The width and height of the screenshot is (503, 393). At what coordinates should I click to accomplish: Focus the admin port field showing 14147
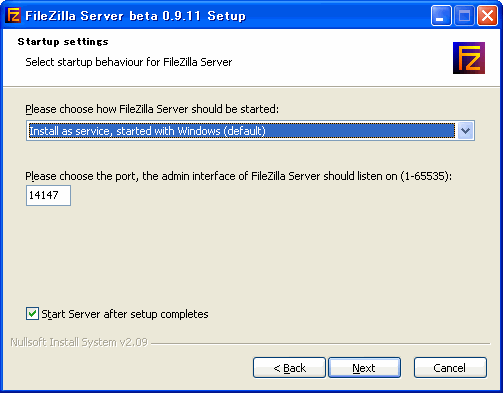click(48, 195)
